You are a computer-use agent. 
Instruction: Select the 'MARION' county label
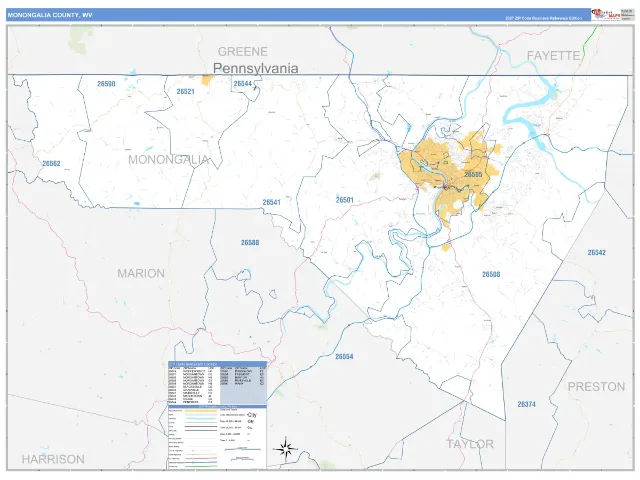pyautogui.click(x=141, y=273)
